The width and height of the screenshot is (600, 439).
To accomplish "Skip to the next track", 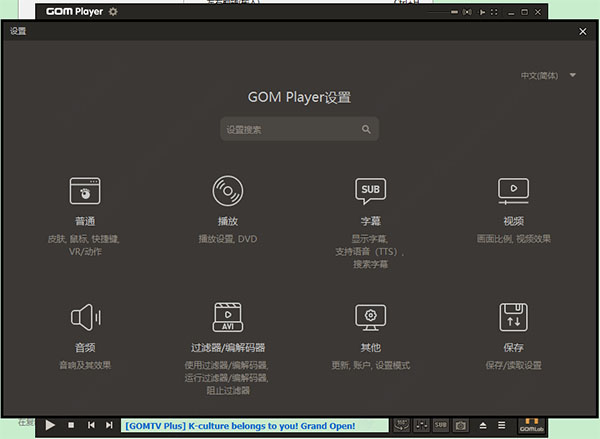I will click(x=109, y=425).
